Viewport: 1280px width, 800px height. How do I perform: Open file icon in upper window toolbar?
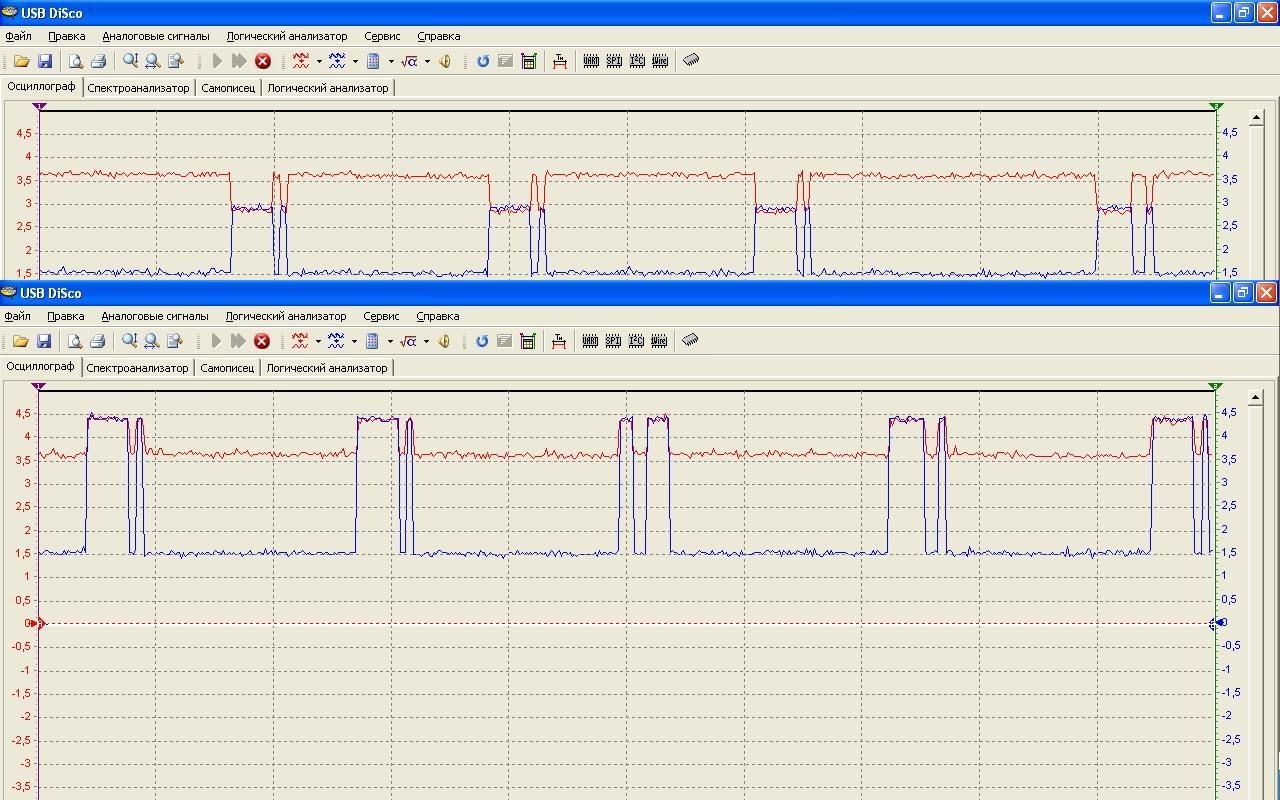pos(21,61)
